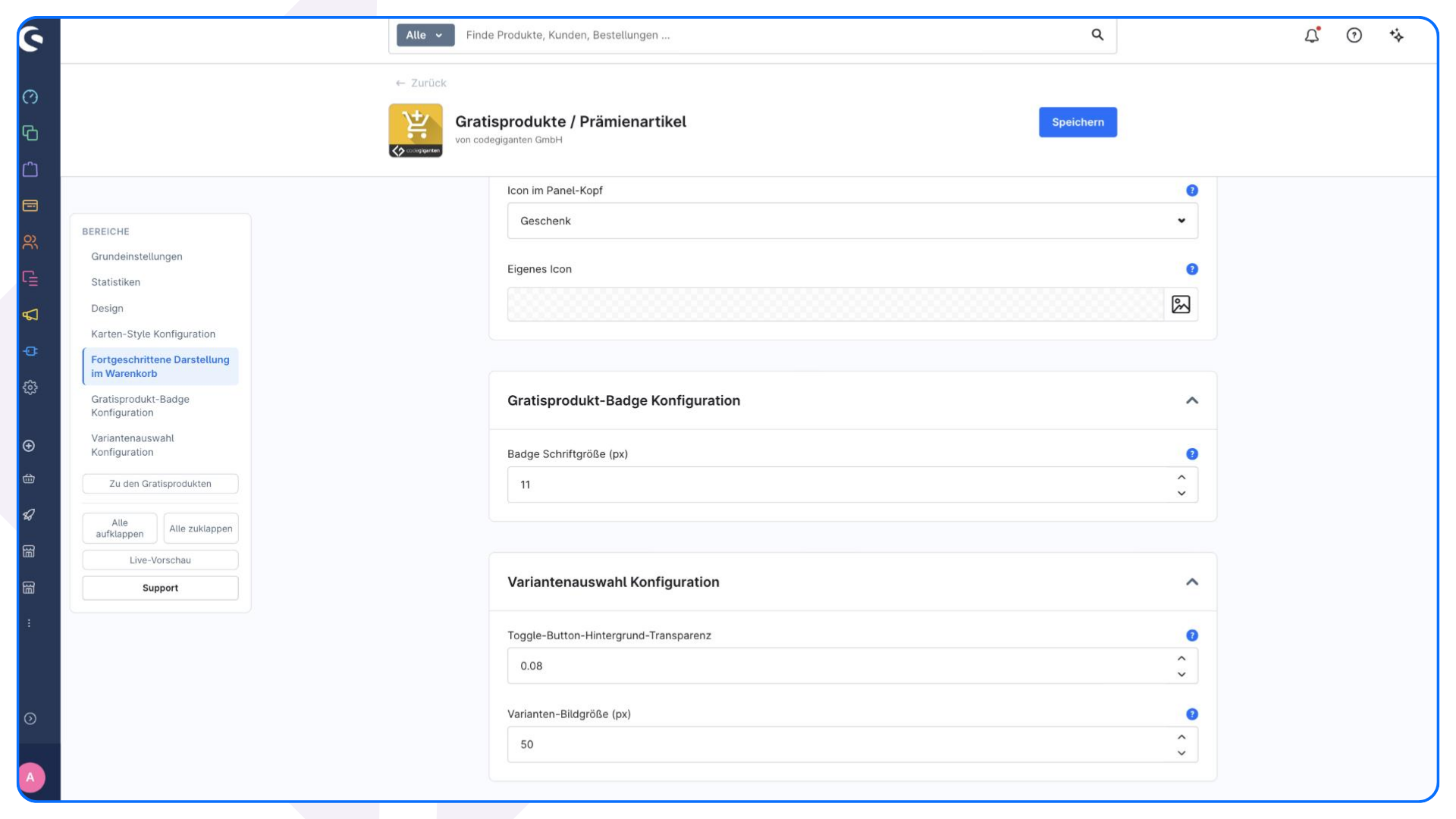Image resolution: width=1456 pixels, height=819 pixels.
Task: Open the Live-Vorschau button
Action: tap(160, 560)
